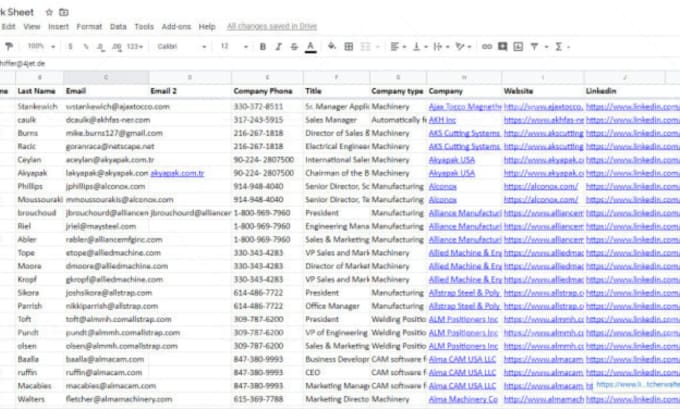Select the paint format tool
This screenshot has height=409, width=680.
(9, 46)
